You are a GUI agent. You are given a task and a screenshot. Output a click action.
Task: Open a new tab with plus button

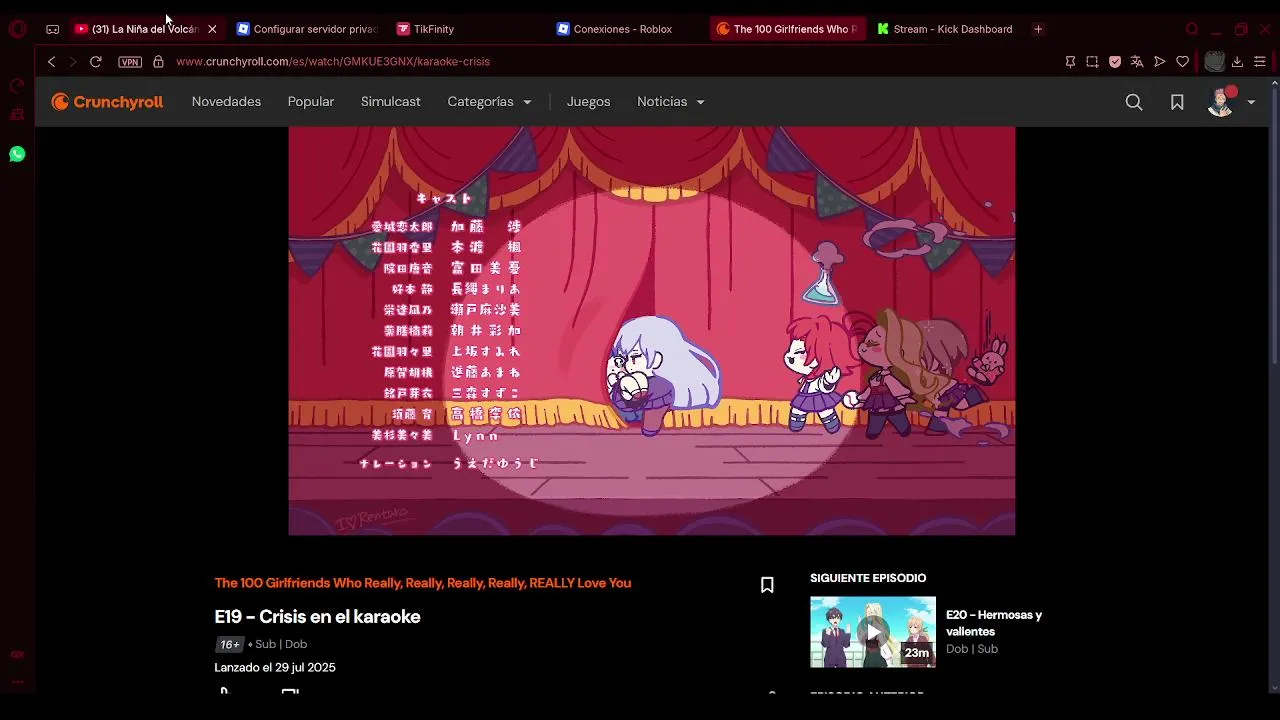pos(1038,29)
